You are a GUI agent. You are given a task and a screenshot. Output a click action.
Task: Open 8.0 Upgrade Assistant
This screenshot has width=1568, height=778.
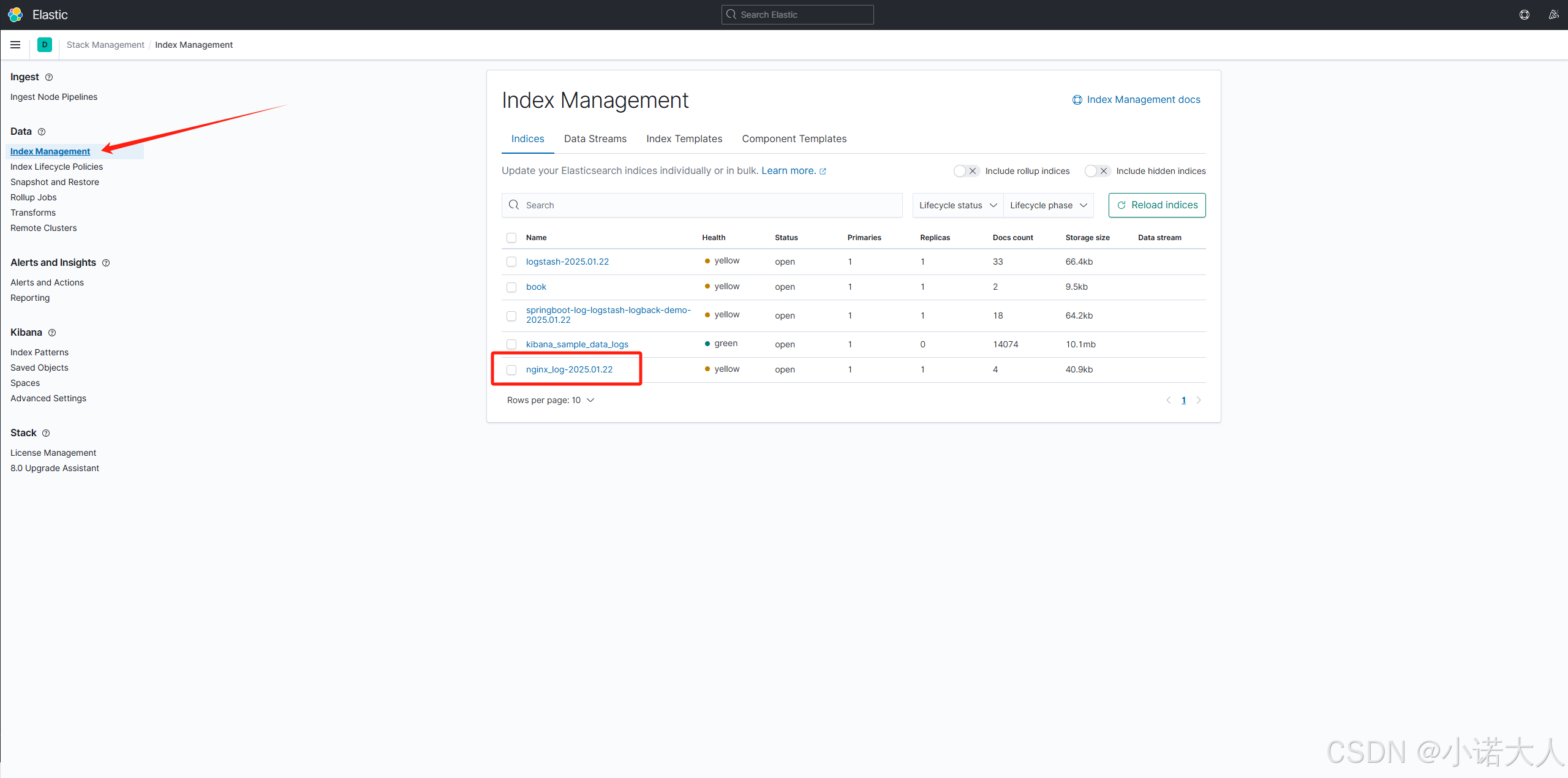coord(55,468)
